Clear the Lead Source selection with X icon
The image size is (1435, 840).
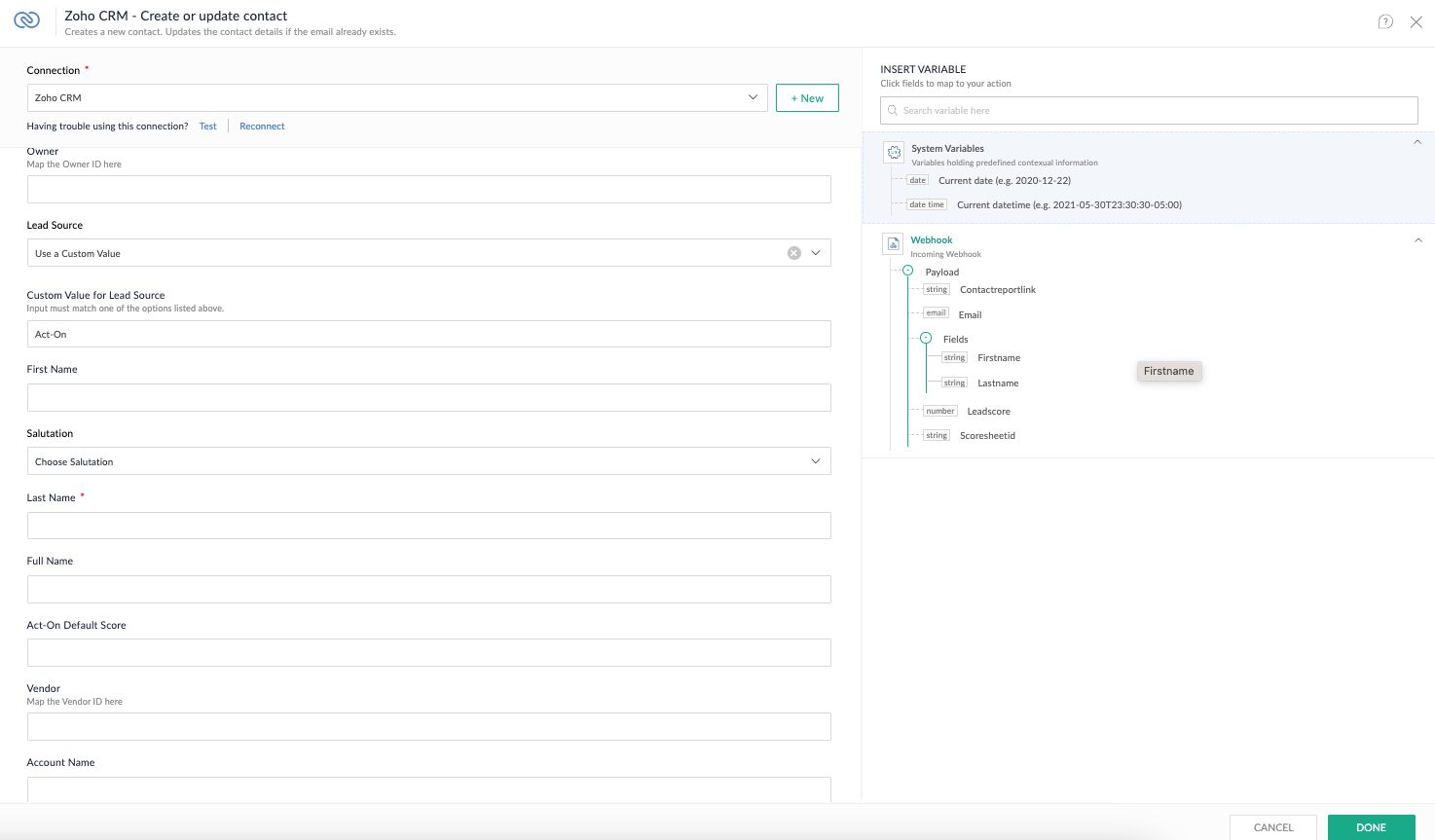pos(794,253)
